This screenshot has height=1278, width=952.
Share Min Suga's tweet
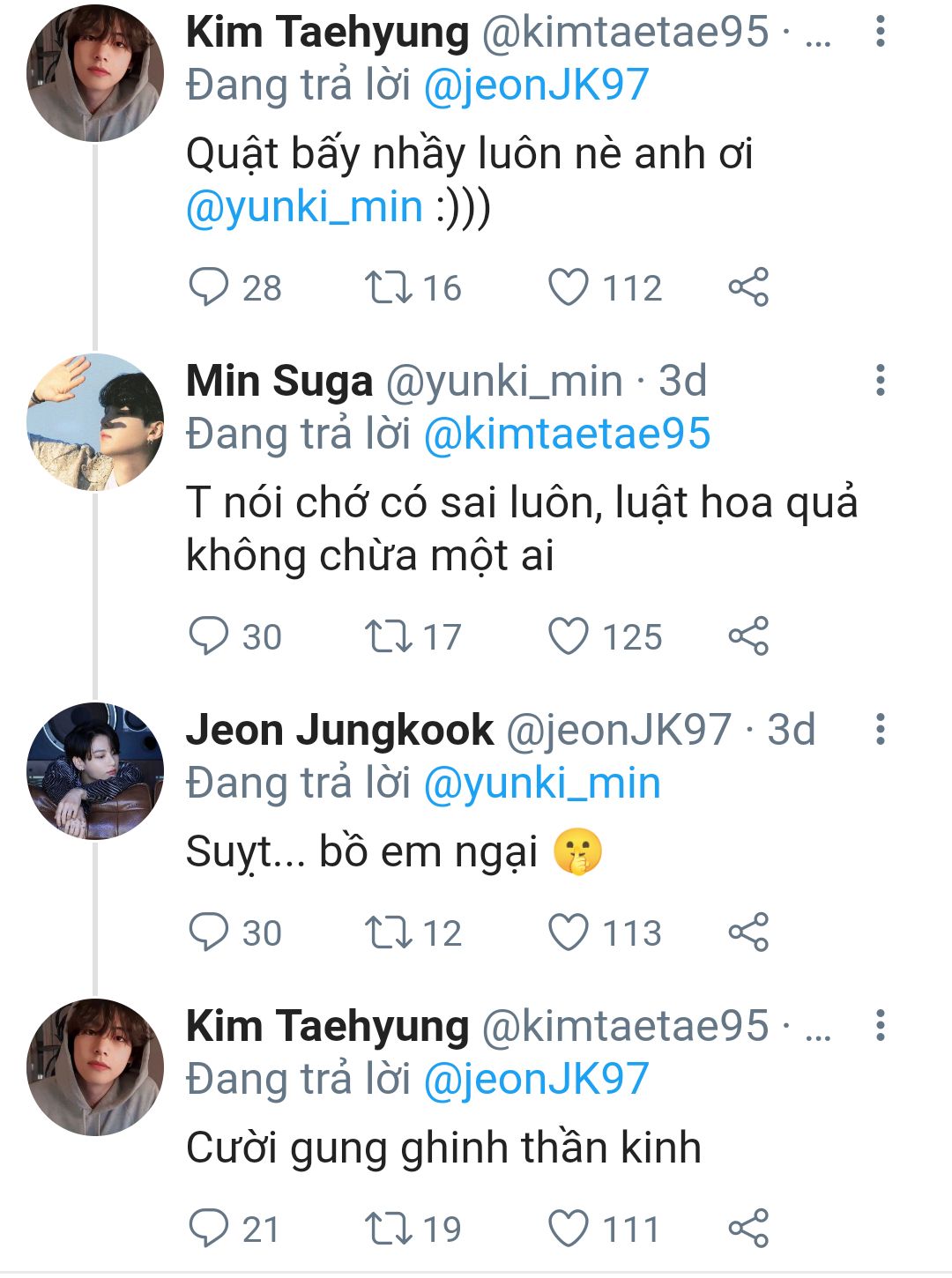click(748, 636)
